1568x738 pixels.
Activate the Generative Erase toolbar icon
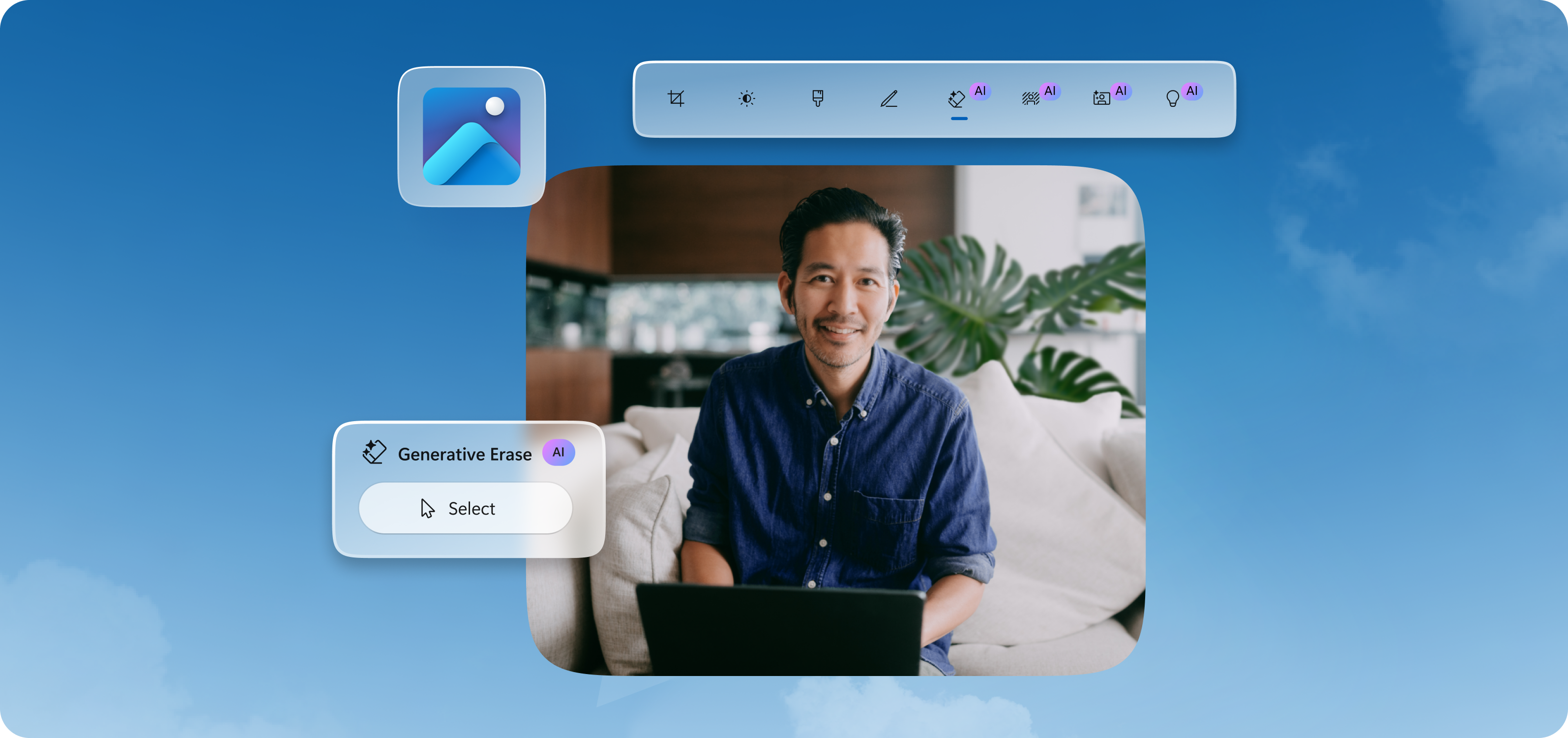click(x=957, y=98)
